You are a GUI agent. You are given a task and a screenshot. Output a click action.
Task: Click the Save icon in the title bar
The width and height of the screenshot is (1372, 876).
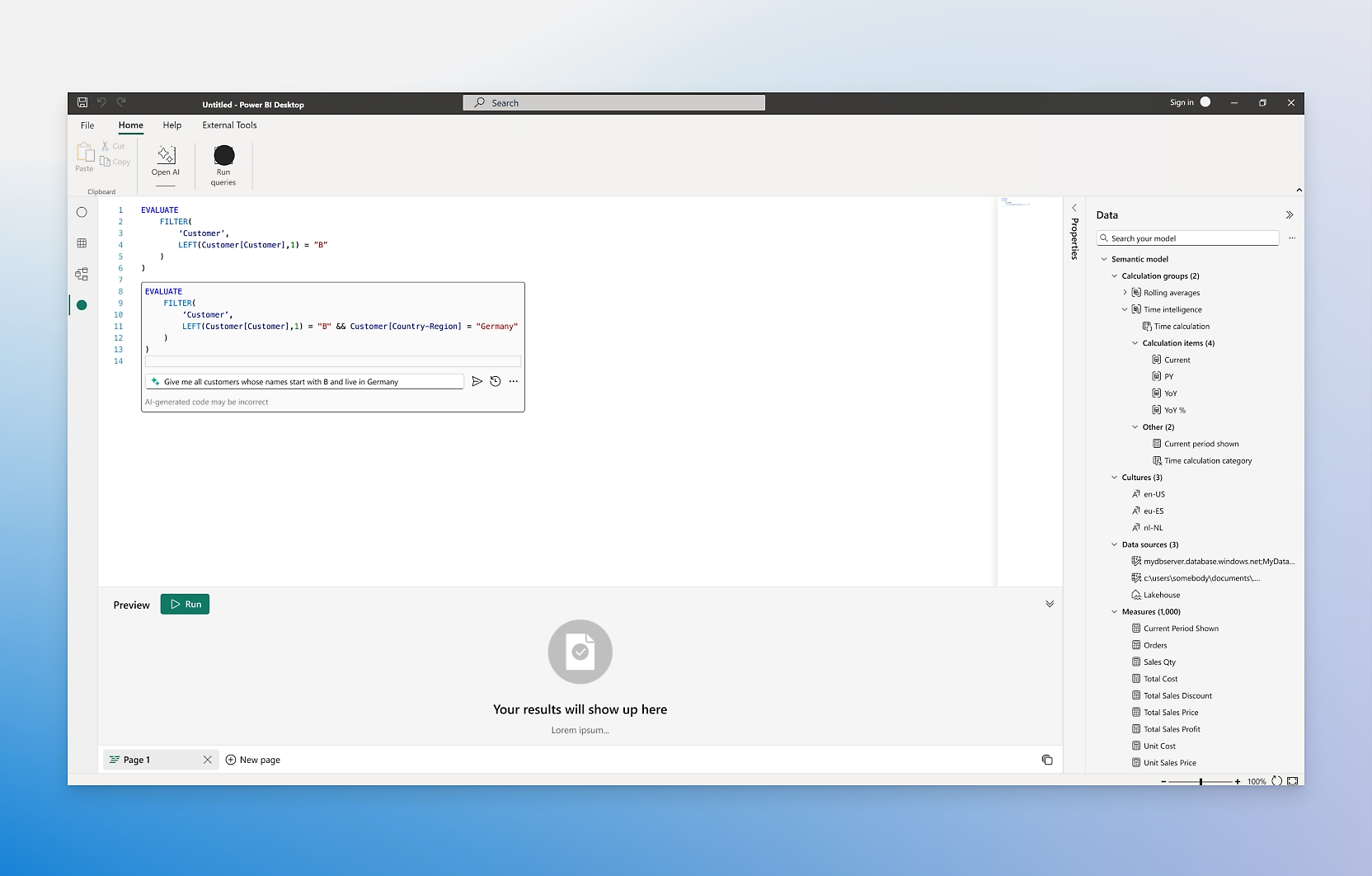click(82, 102)
